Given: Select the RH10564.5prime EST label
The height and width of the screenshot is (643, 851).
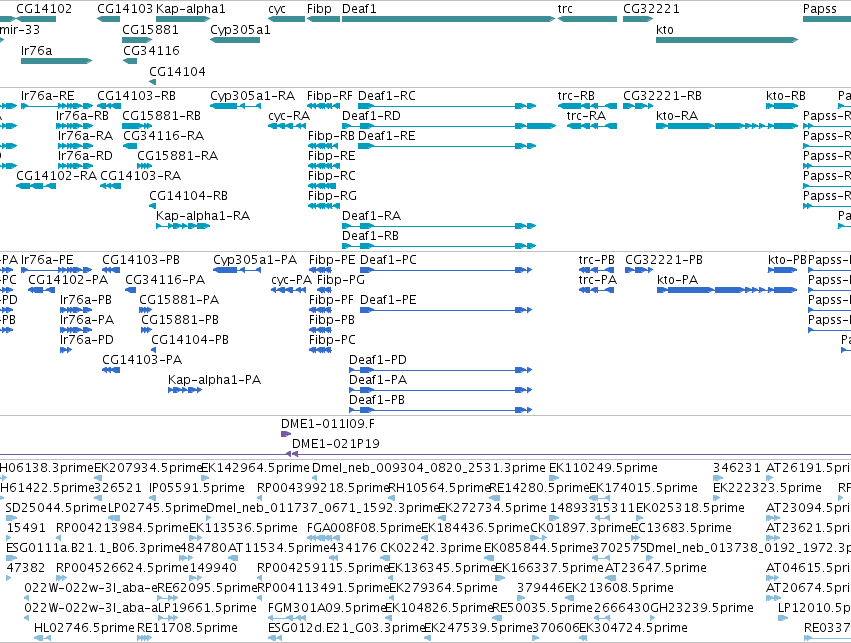Looking at the screenshot, I should point(439,488).
